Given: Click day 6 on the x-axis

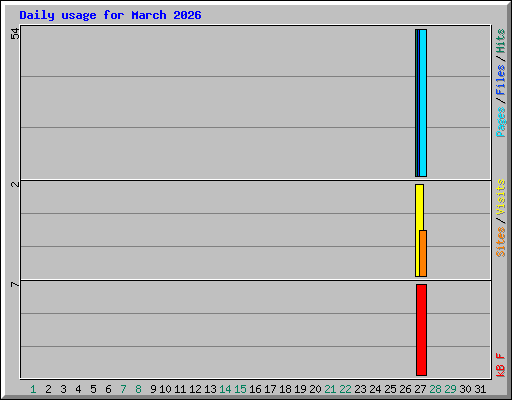Looking at the screenshot, I should [108, 389].
